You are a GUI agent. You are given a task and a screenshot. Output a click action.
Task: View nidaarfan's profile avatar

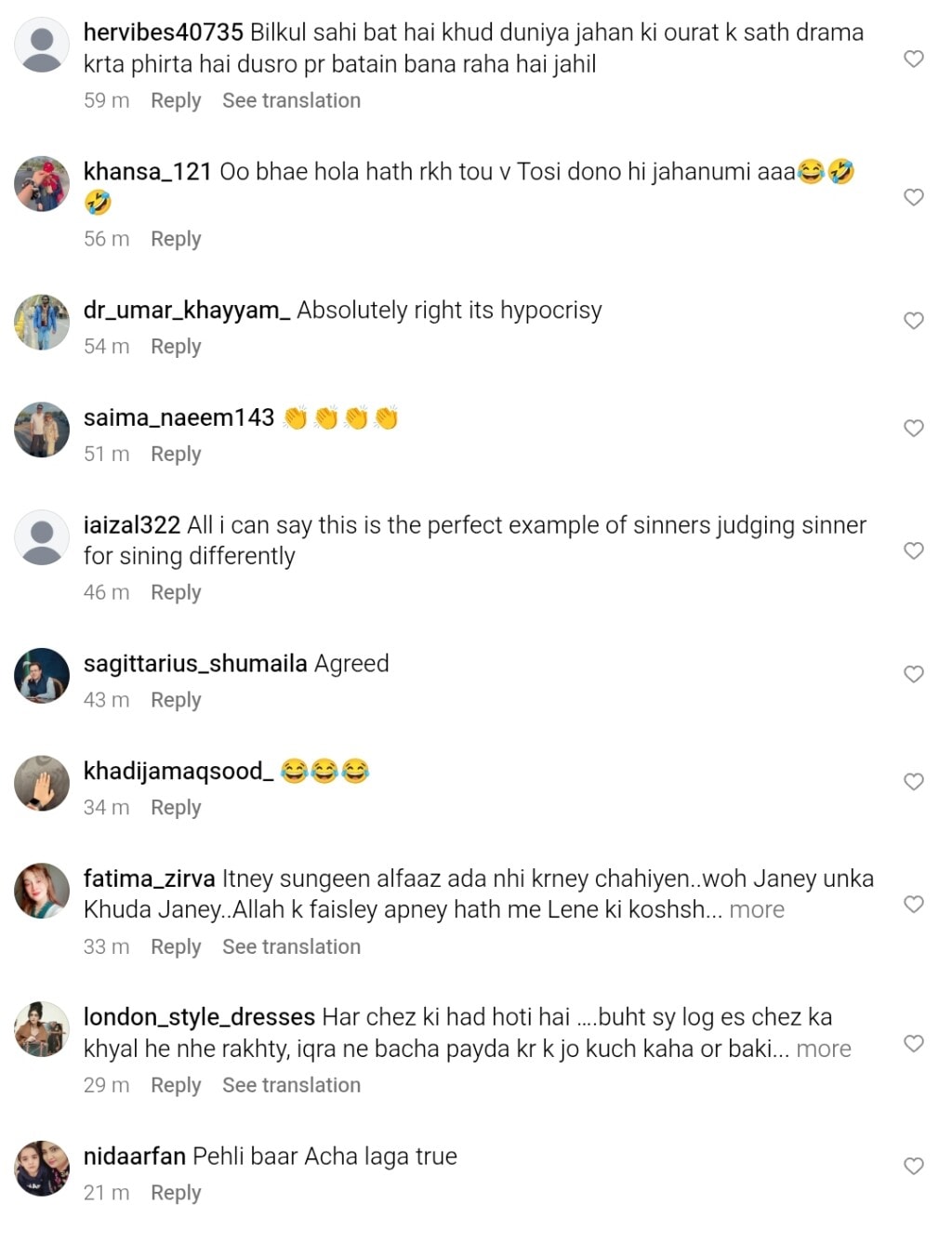click(x=42, y=1168)
